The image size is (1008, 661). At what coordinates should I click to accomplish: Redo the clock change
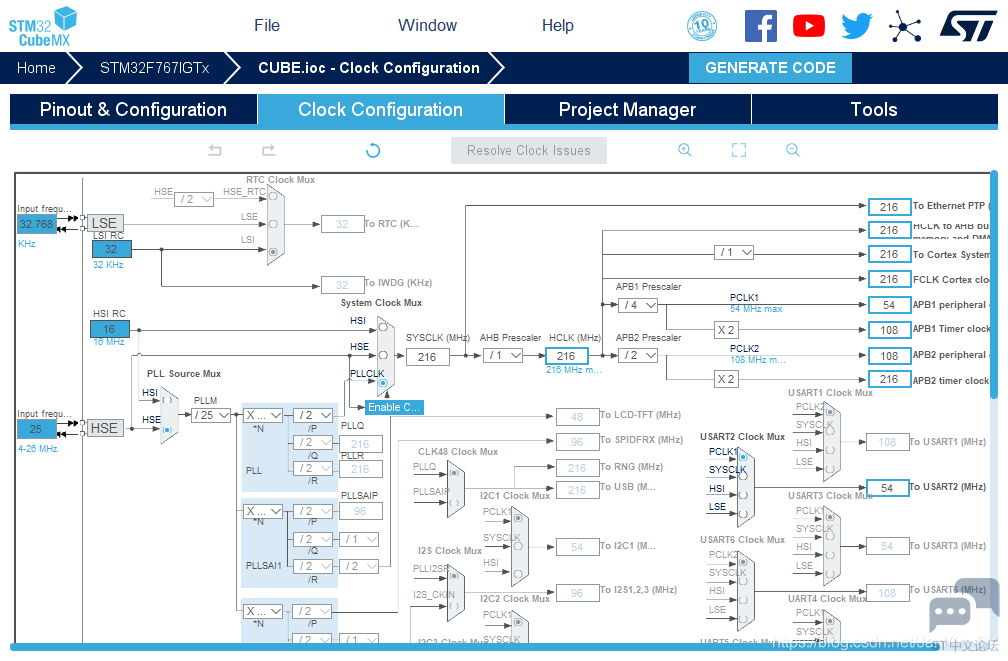click(269, 150)
